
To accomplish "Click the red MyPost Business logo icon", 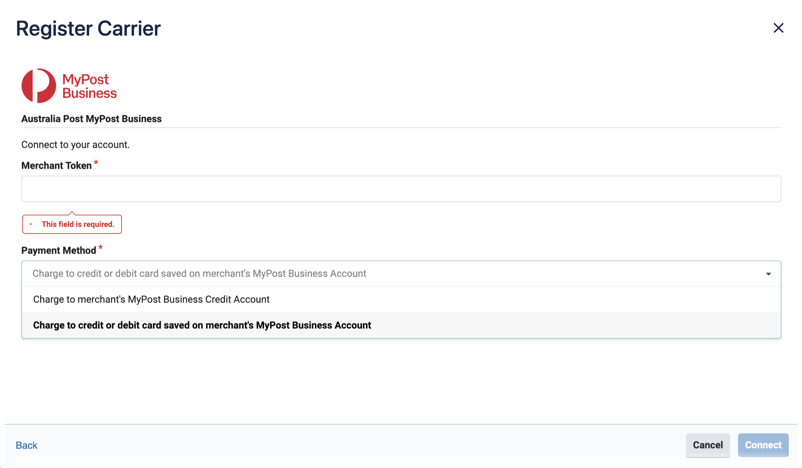I will [39, 86].
